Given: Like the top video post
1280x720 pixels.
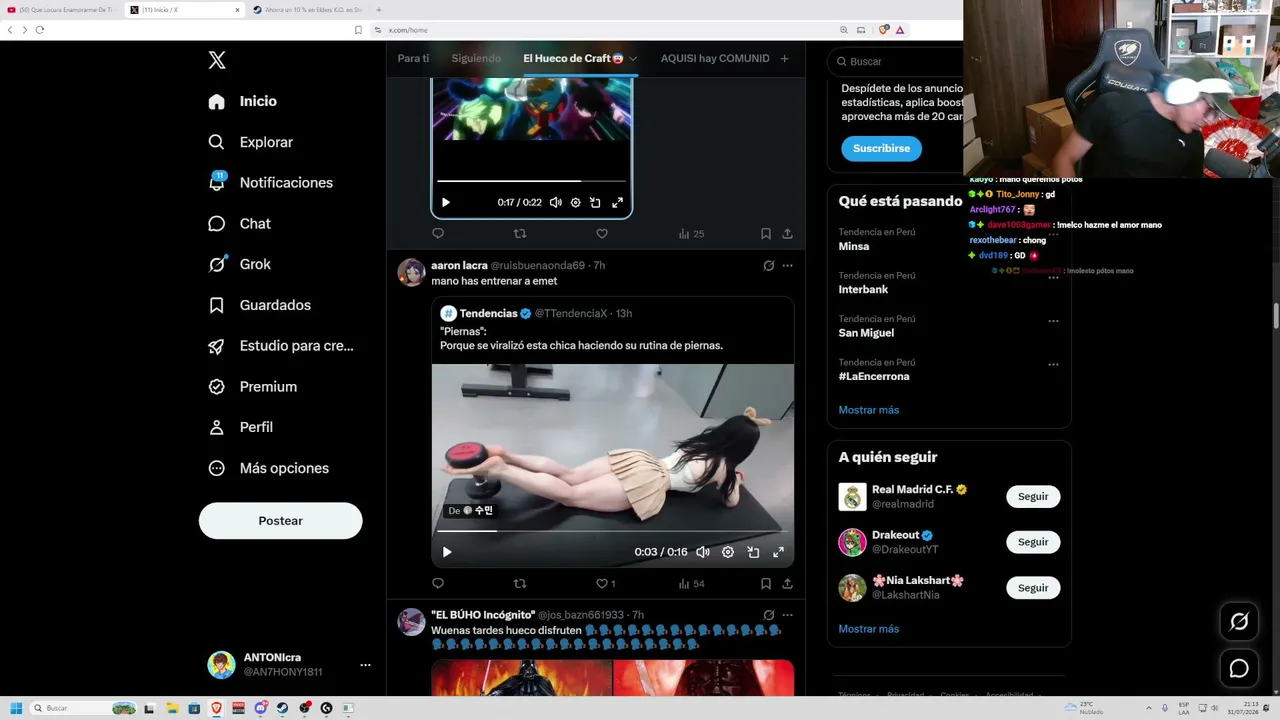Looking at the screenshot, I should (x=602, y=234).
